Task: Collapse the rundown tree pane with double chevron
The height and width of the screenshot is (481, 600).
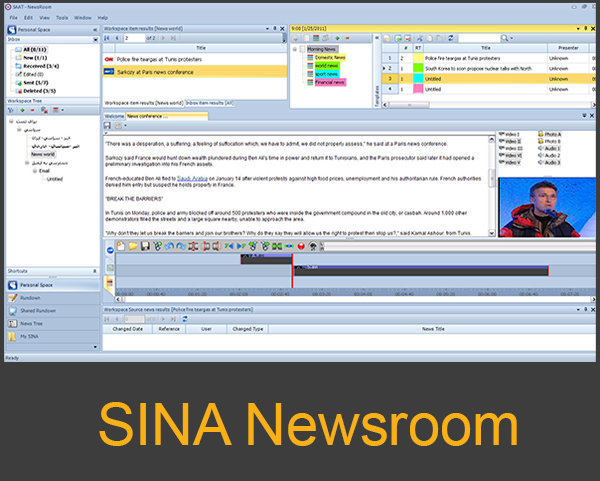Action: pos(377,38)
